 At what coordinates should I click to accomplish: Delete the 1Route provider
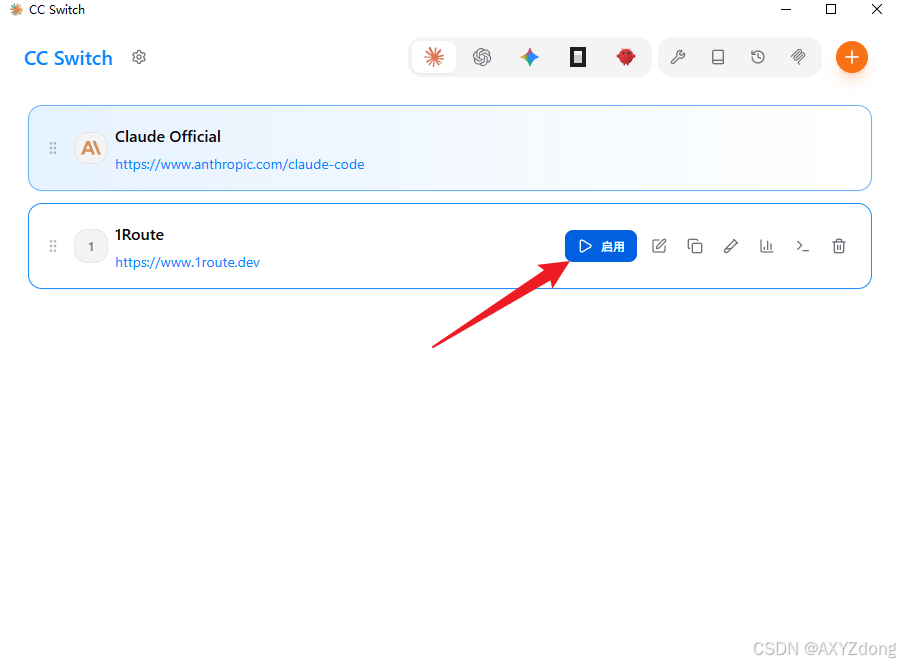point(839,246)
